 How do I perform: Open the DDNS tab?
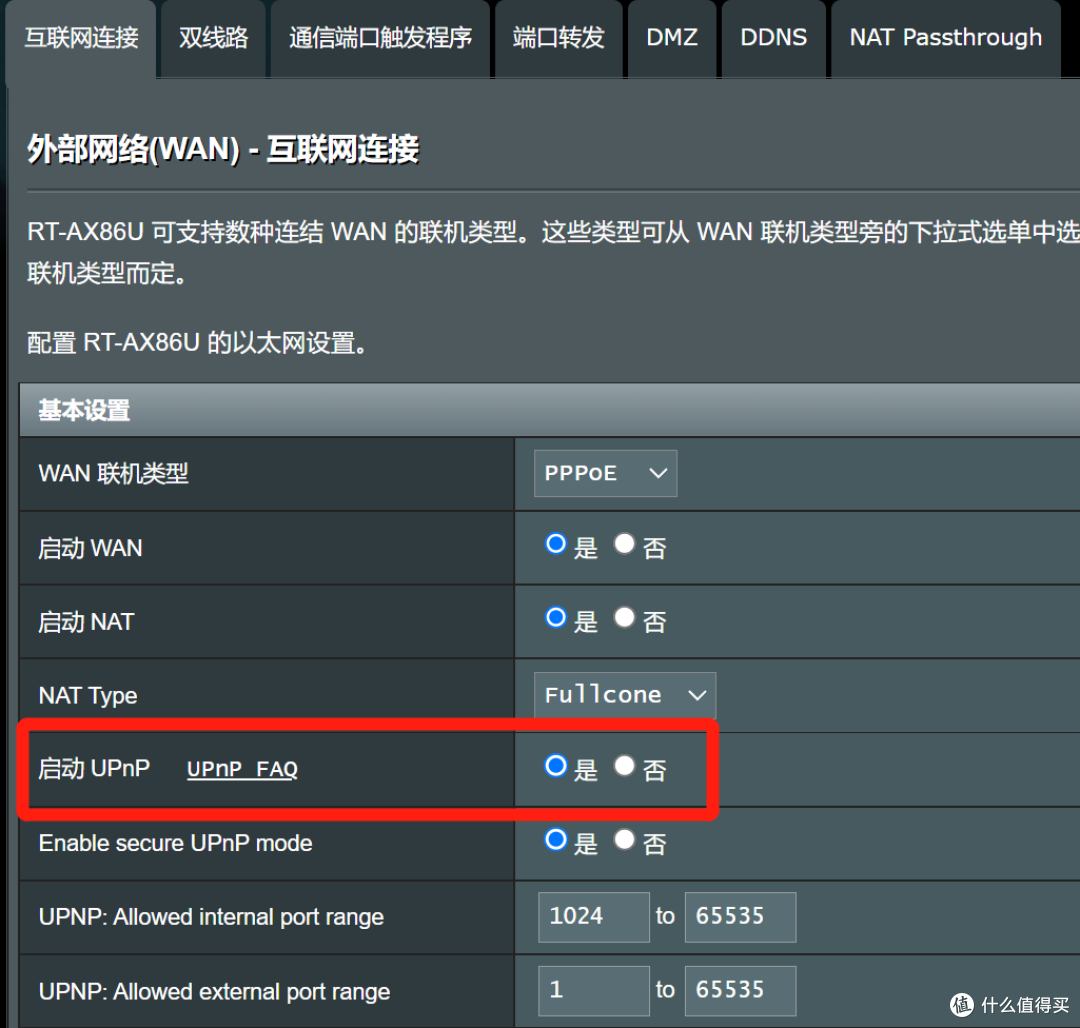click(773, 38)
